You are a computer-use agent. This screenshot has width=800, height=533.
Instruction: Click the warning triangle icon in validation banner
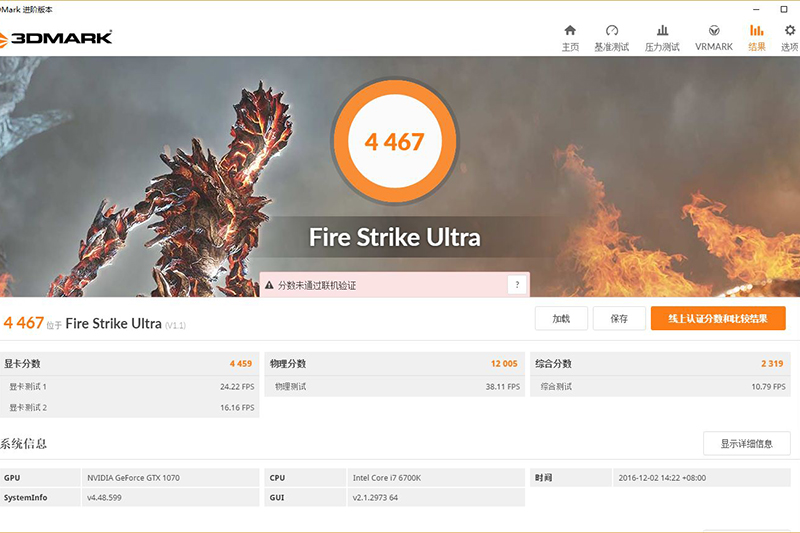269,285
